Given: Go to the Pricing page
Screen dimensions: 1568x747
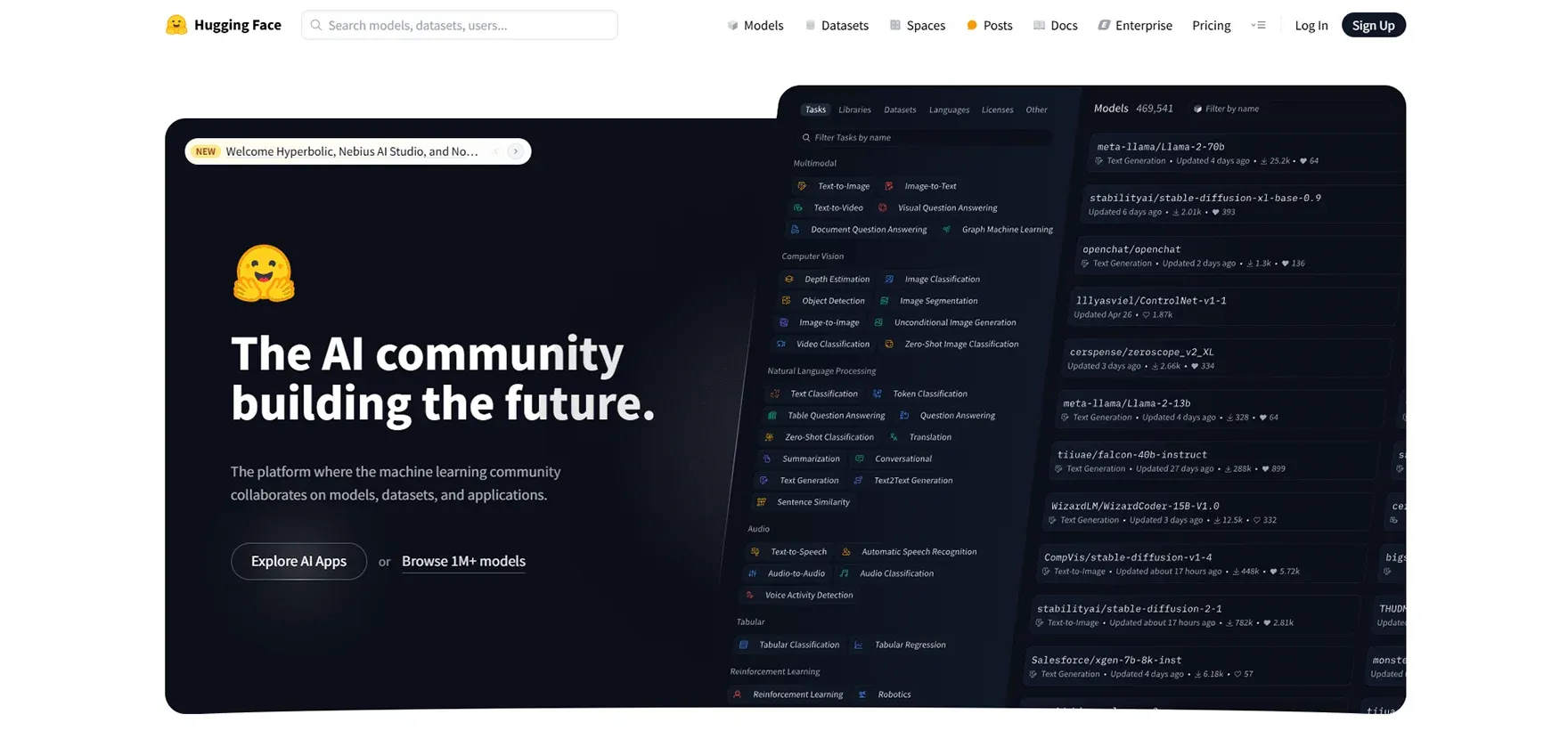Looking at the screenshot, I should (1212, 25).
